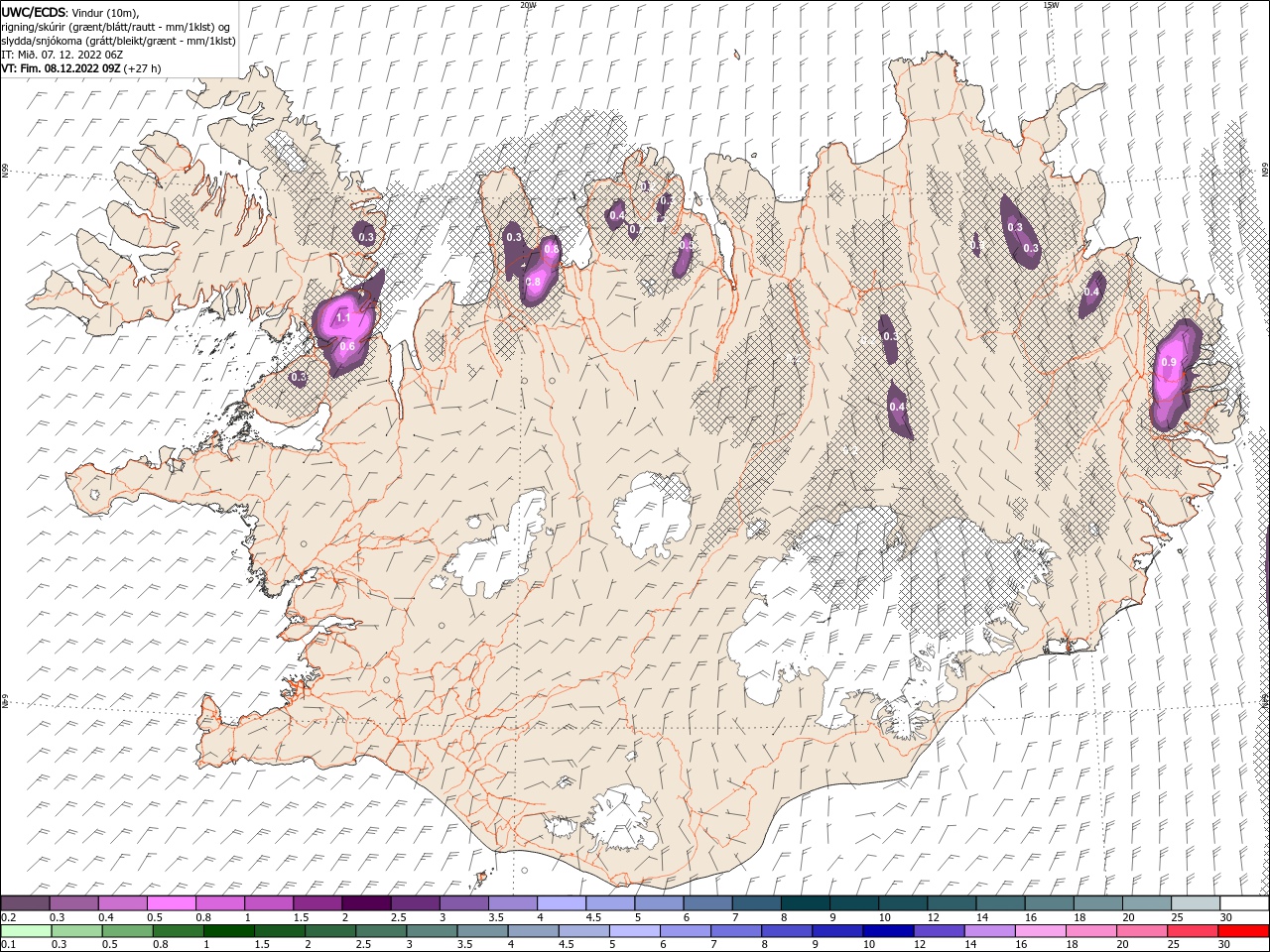Pick the snow legend swatch between 0.2 and 0.3
Screen dimensions: 1270x952
pyautogui.click(x=25, y=903)
